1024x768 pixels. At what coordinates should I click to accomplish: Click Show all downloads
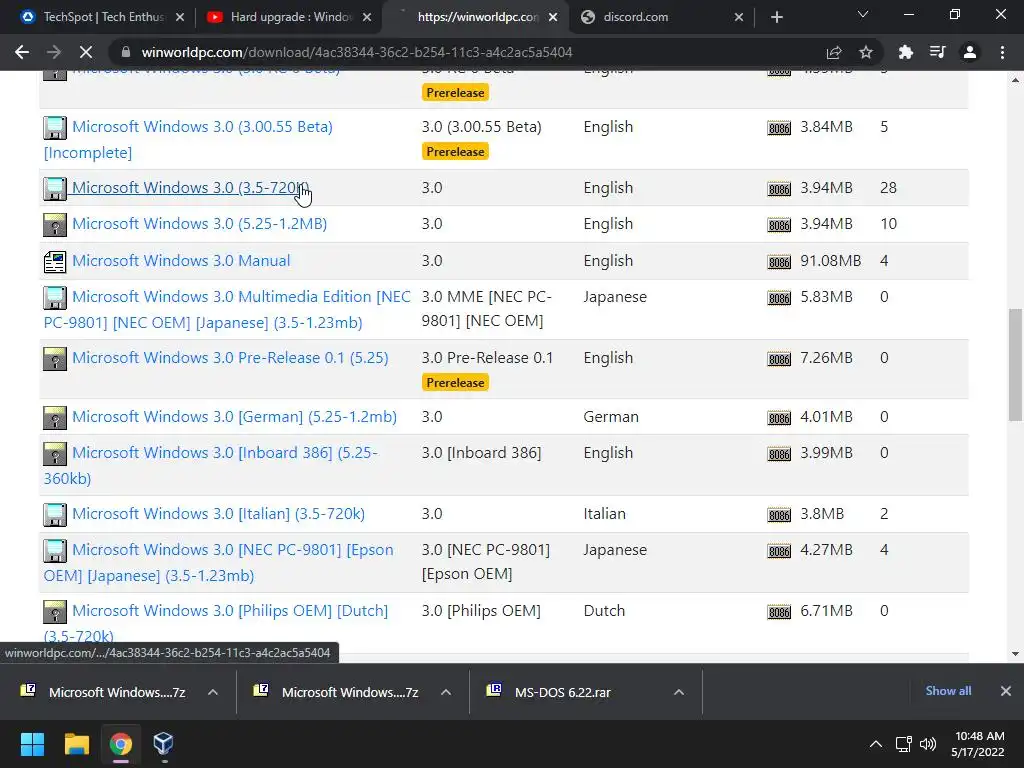(948, 691)
